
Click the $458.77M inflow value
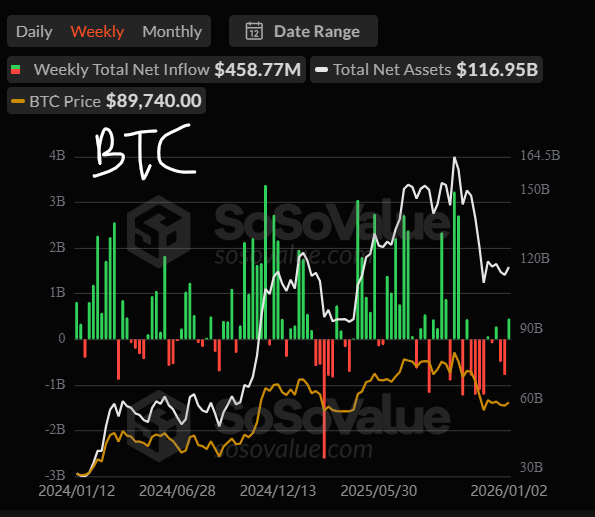click(x=258, y=69)
